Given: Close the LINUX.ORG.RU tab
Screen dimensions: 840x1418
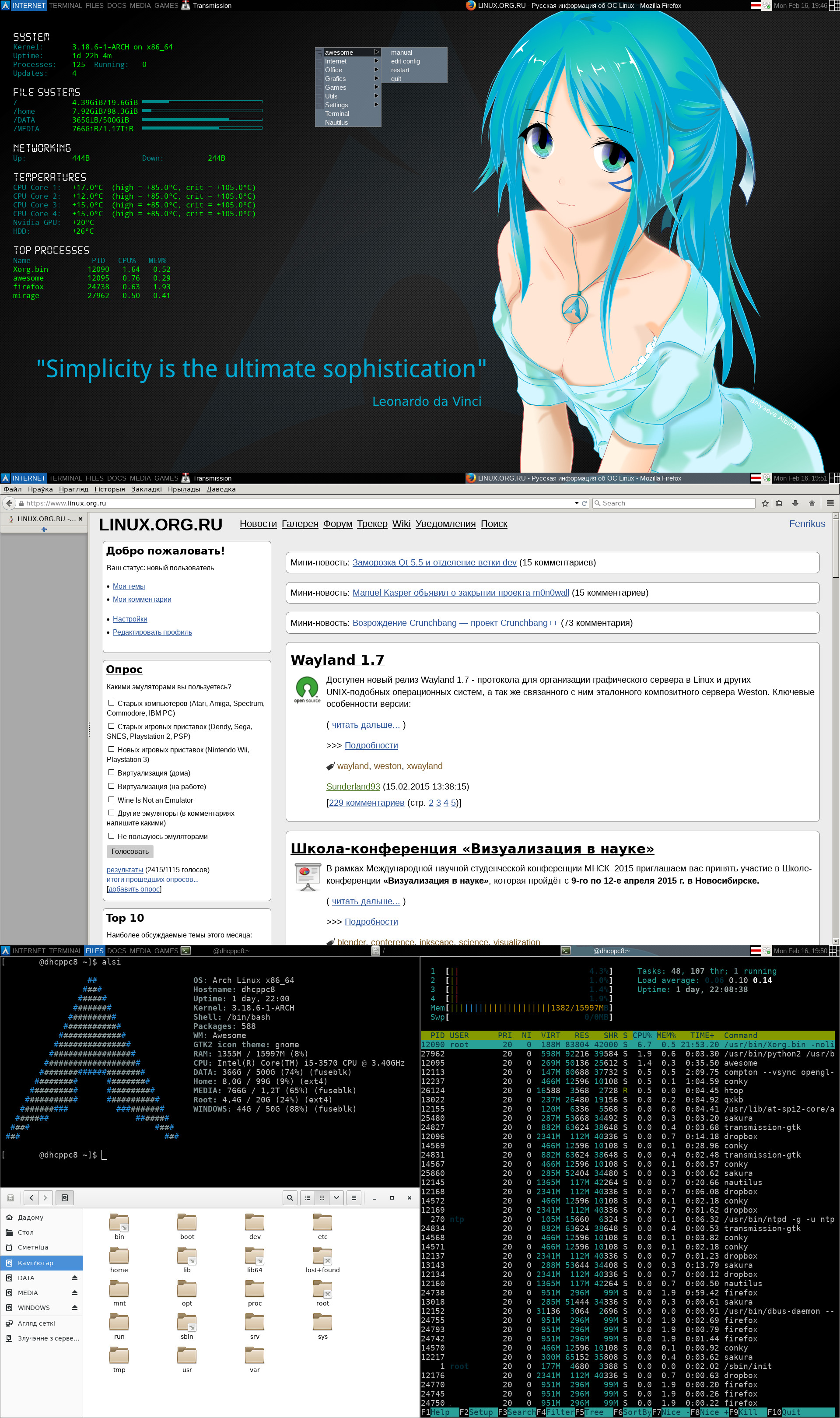Looking at the screenshot, I should coord(80,519).
